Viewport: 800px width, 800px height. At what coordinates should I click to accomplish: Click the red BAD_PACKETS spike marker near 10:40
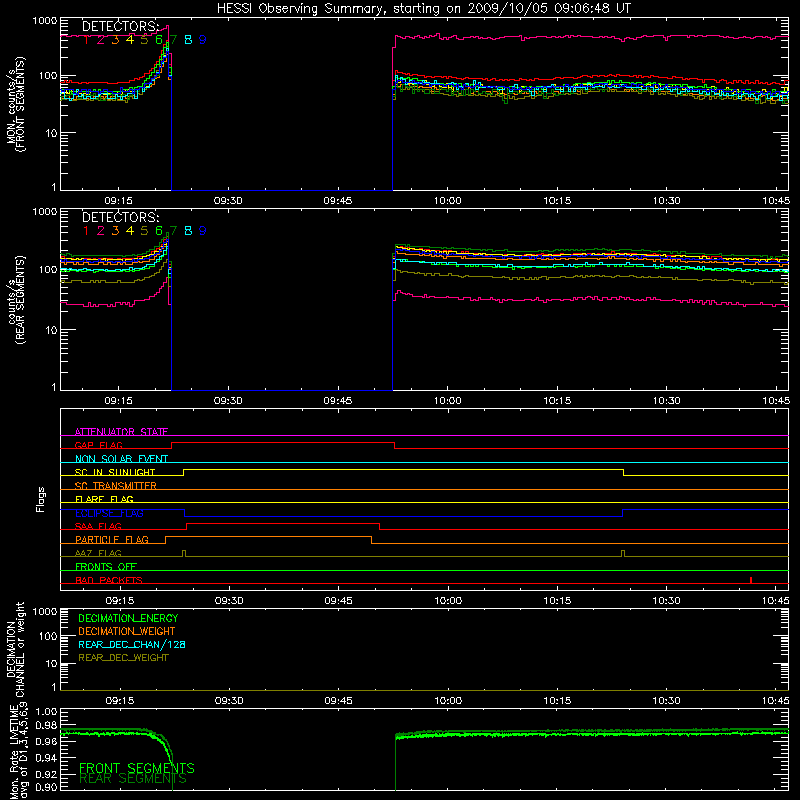click(751, 580)
